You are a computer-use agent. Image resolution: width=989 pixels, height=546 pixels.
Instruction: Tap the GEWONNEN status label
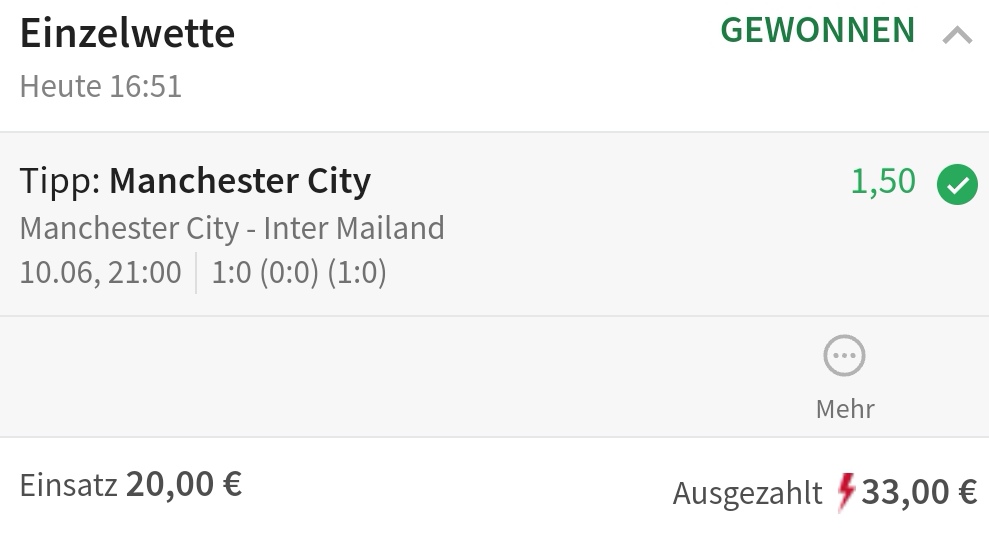point(817,31)
